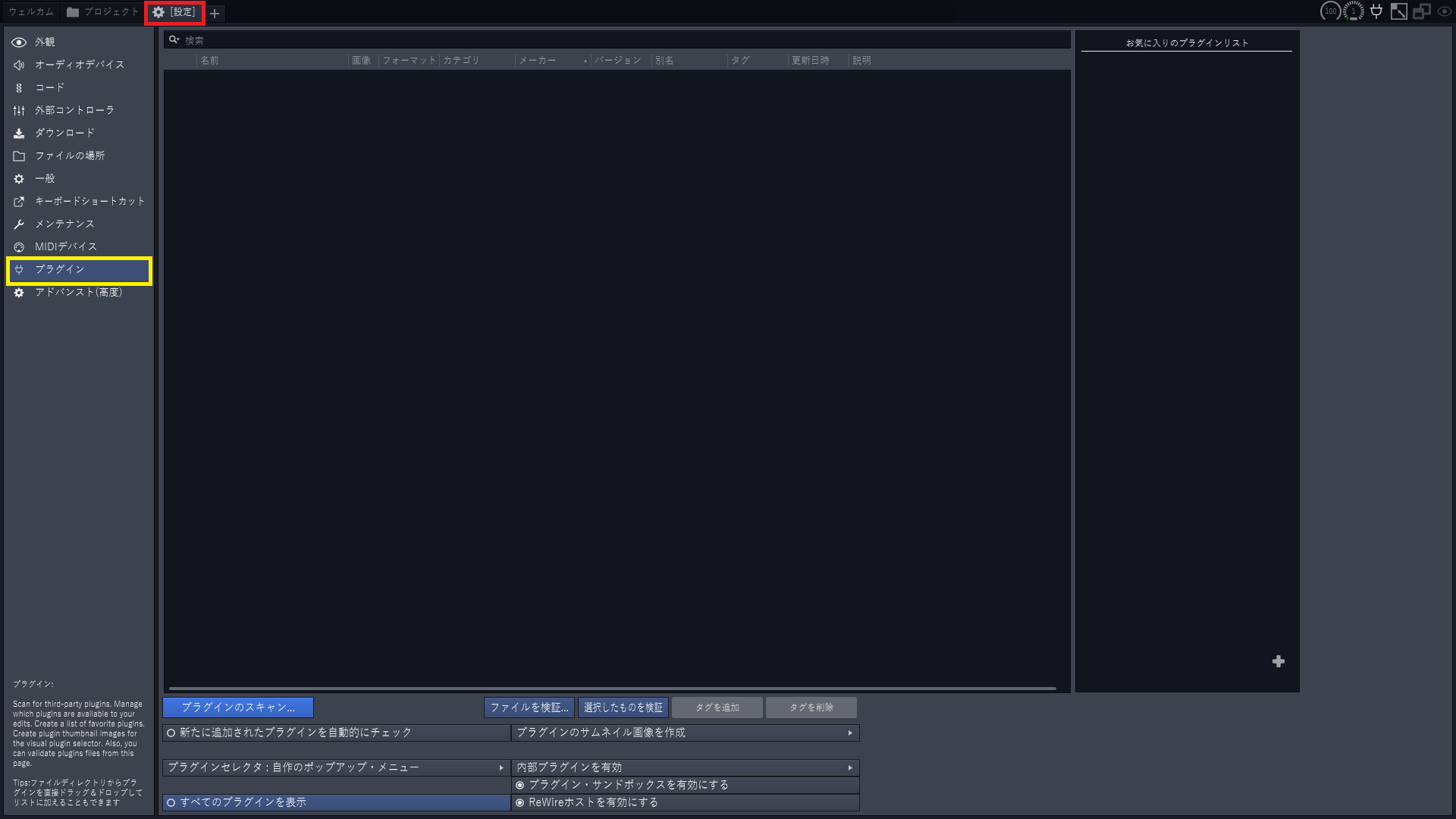Open the メンテナンス settings page

click(64, 224)
